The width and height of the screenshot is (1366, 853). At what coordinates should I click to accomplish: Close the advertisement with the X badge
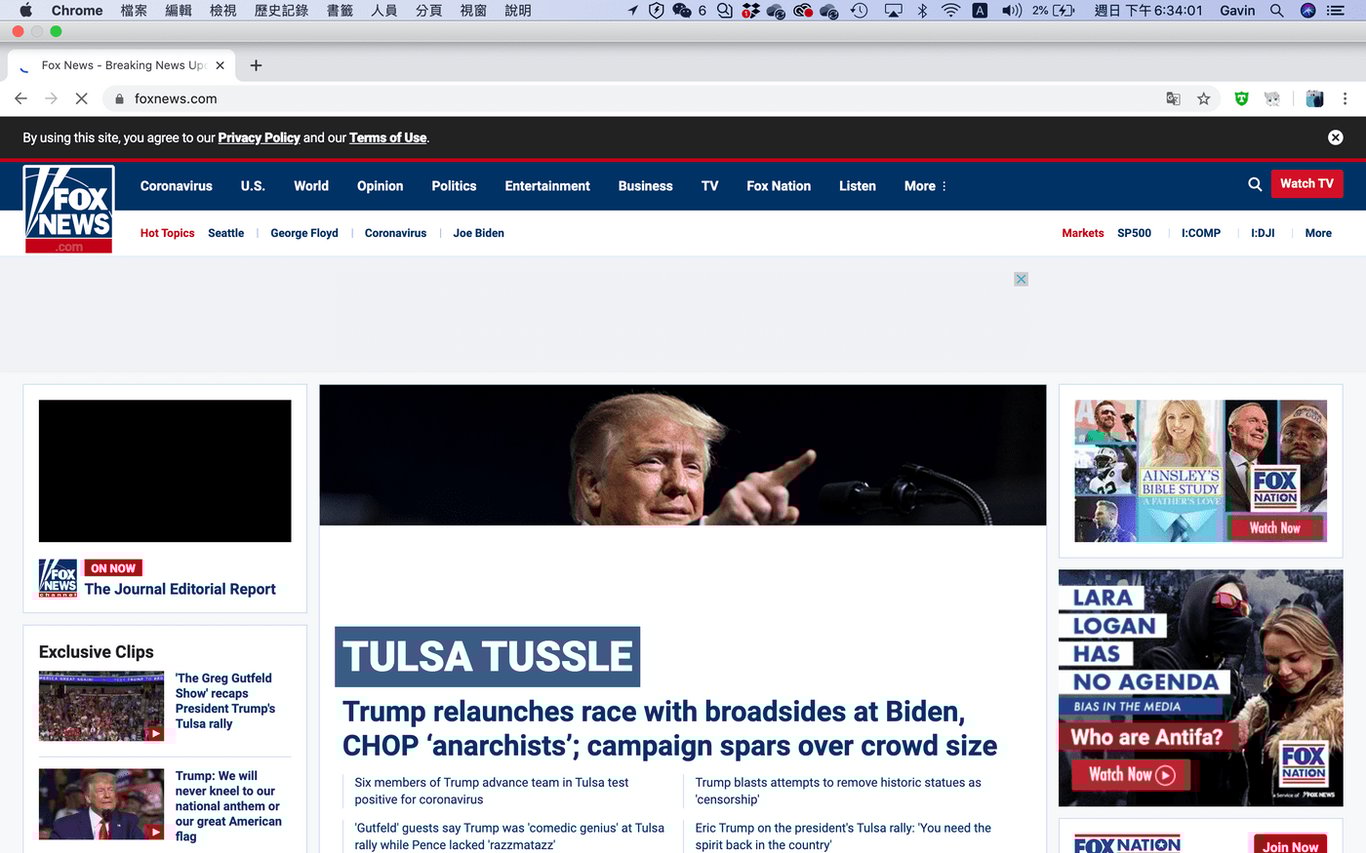pos(1021,279)
